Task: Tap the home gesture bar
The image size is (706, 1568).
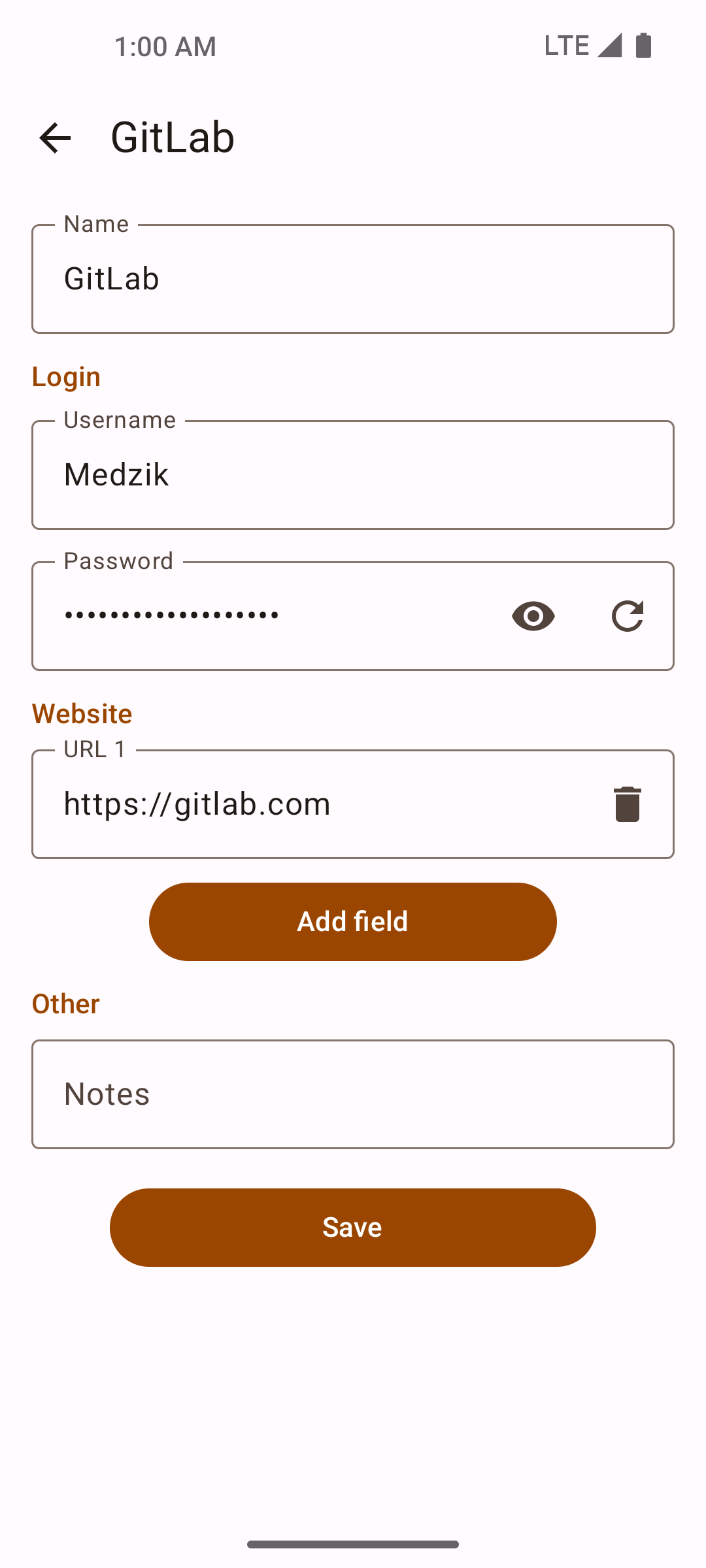Action: point(353,1544)
